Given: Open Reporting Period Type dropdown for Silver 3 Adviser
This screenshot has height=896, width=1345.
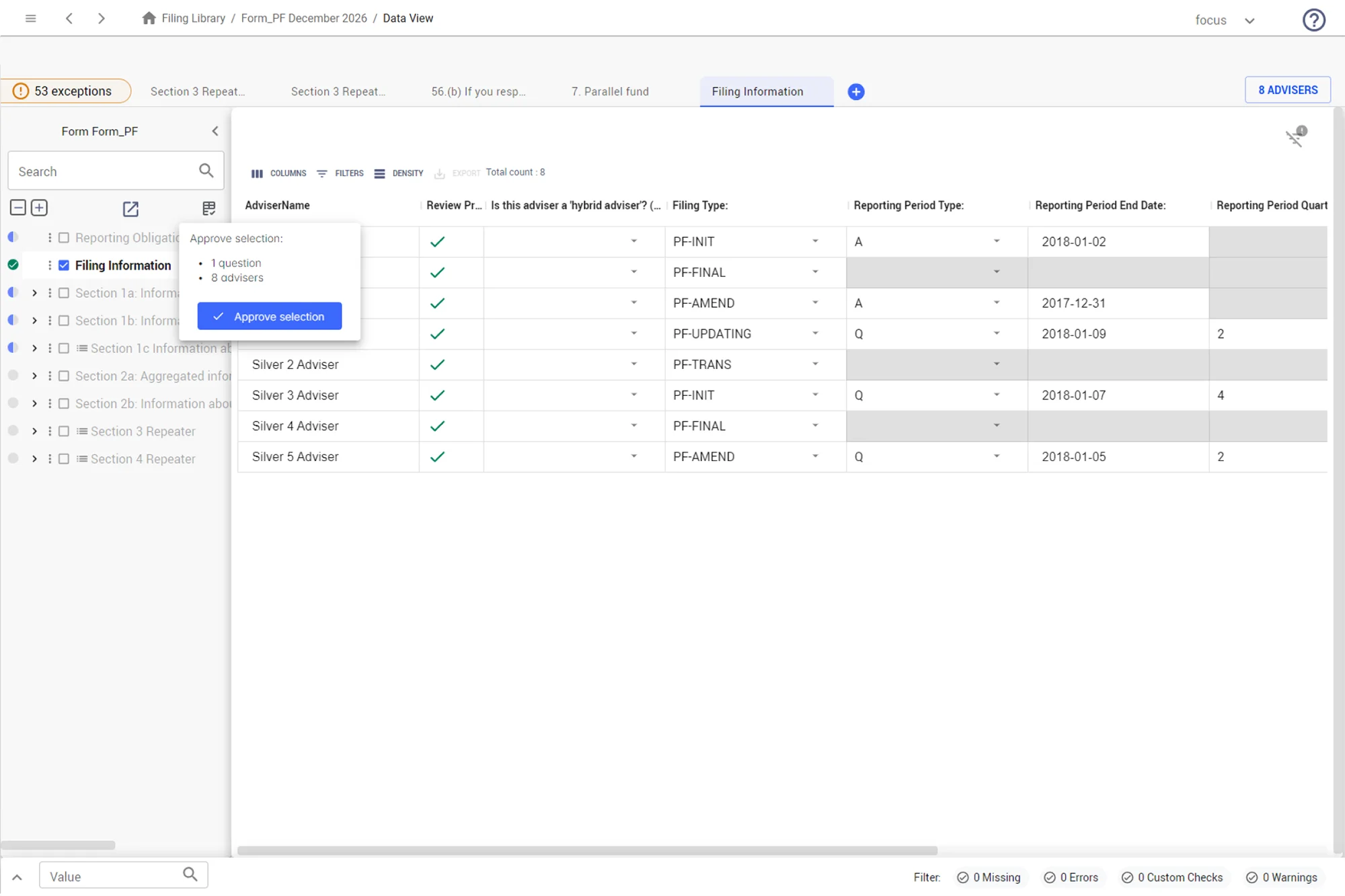Looking at the screenshot, I should click(x=996, y=395).
